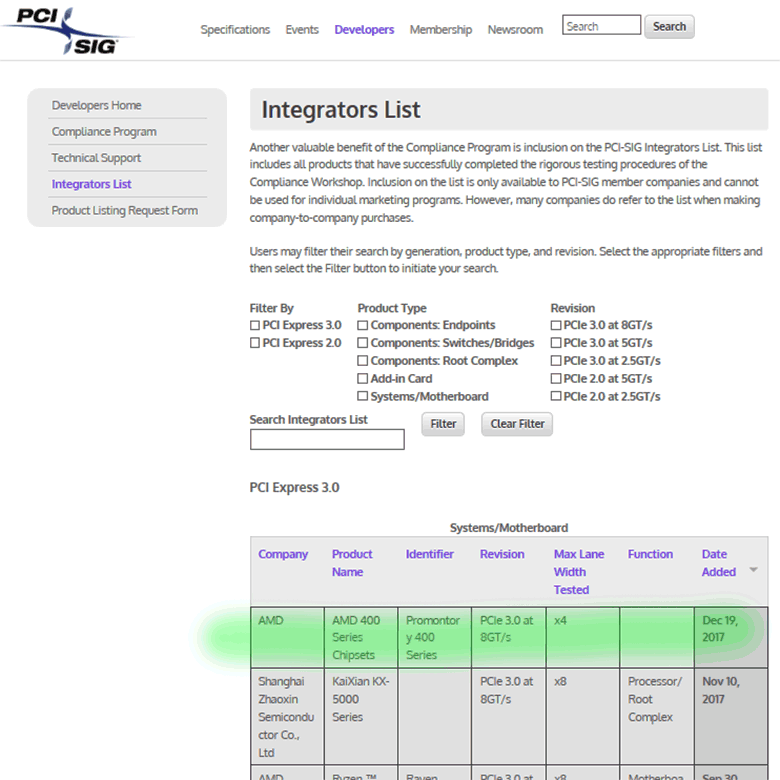This screenshot has height=780, width=780.
Task: Click the Filter button
Action: [443, 424]
